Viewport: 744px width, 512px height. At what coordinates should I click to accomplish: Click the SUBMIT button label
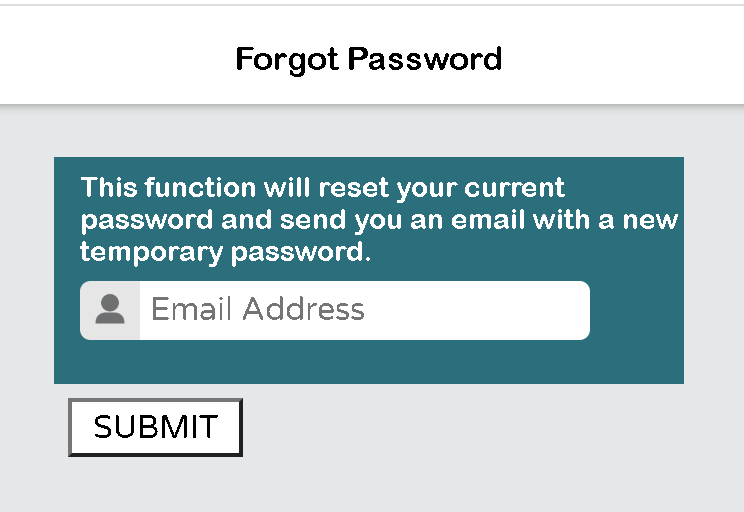click(156, 427)
